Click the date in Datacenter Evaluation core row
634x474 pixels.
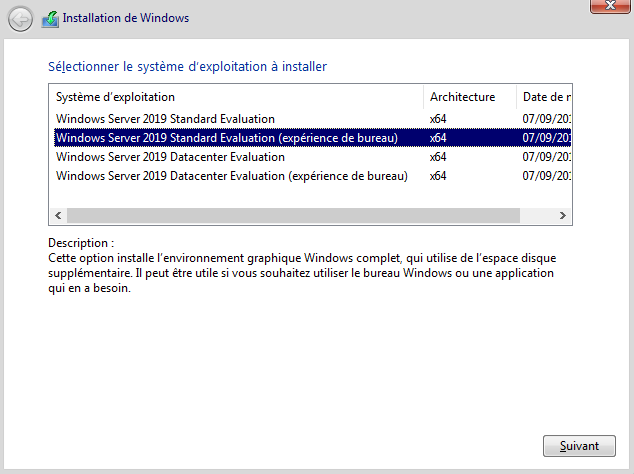[546, 157]
